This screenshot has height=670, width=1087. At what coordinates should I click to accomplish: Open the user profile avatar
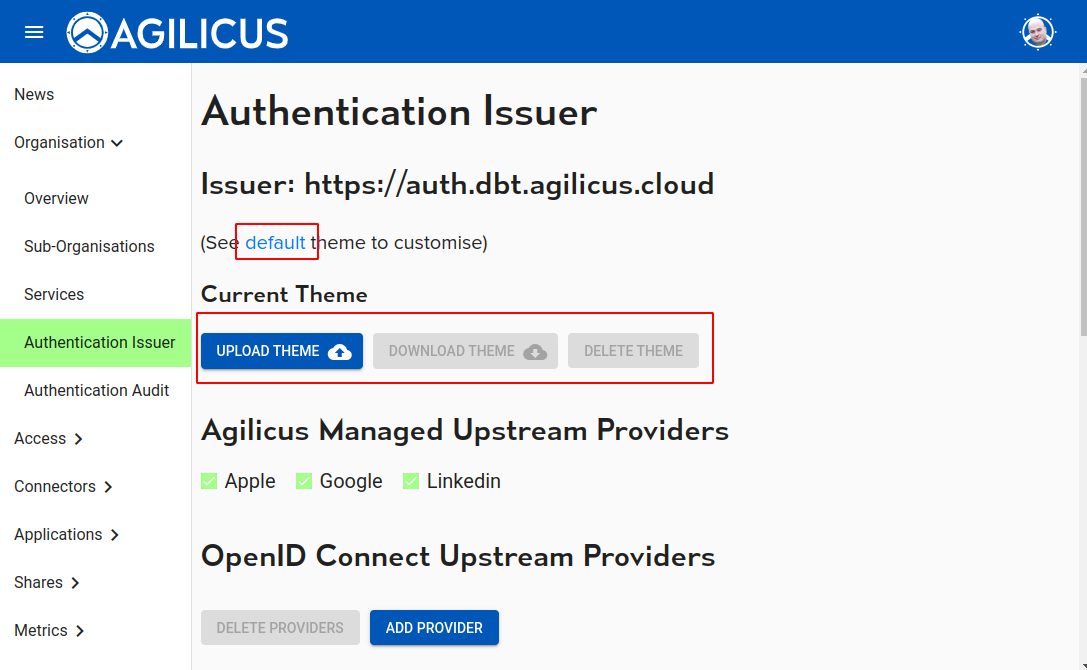pyautogui.click(x=1038, y=32)
